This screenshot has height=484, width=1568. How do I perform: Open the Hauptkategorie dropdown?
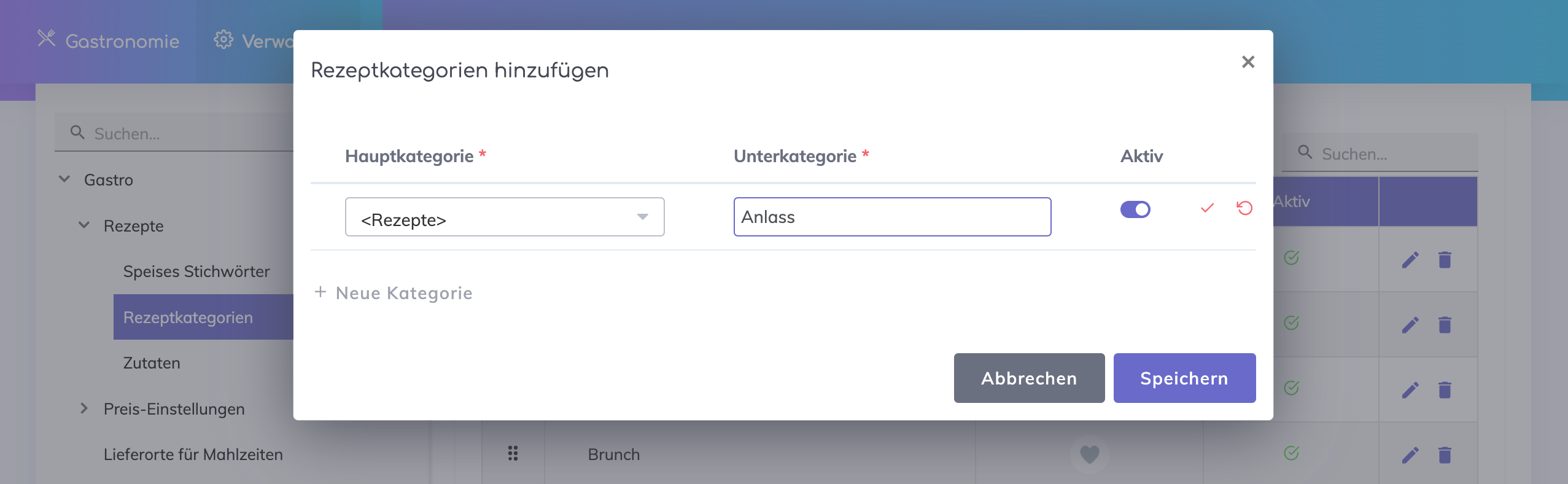[504, 217]
